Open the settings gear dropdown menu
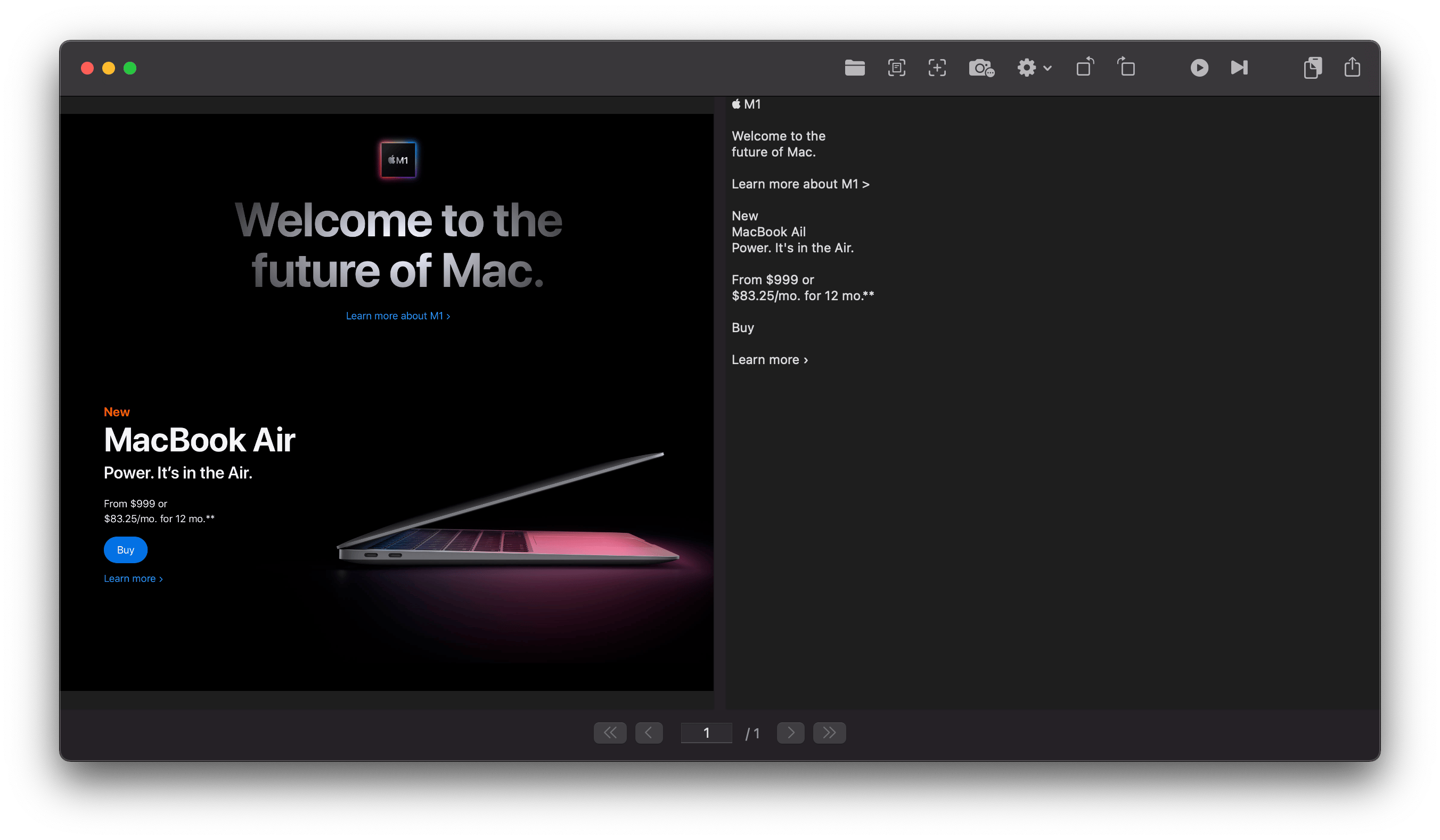Viewport: 1440px width, 840px height. (x=1034, y=68)
